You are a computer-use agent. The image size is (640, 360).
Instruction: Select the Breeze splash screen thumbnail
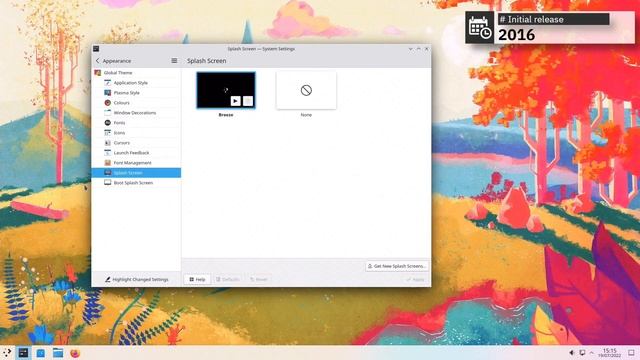(226, 90)
